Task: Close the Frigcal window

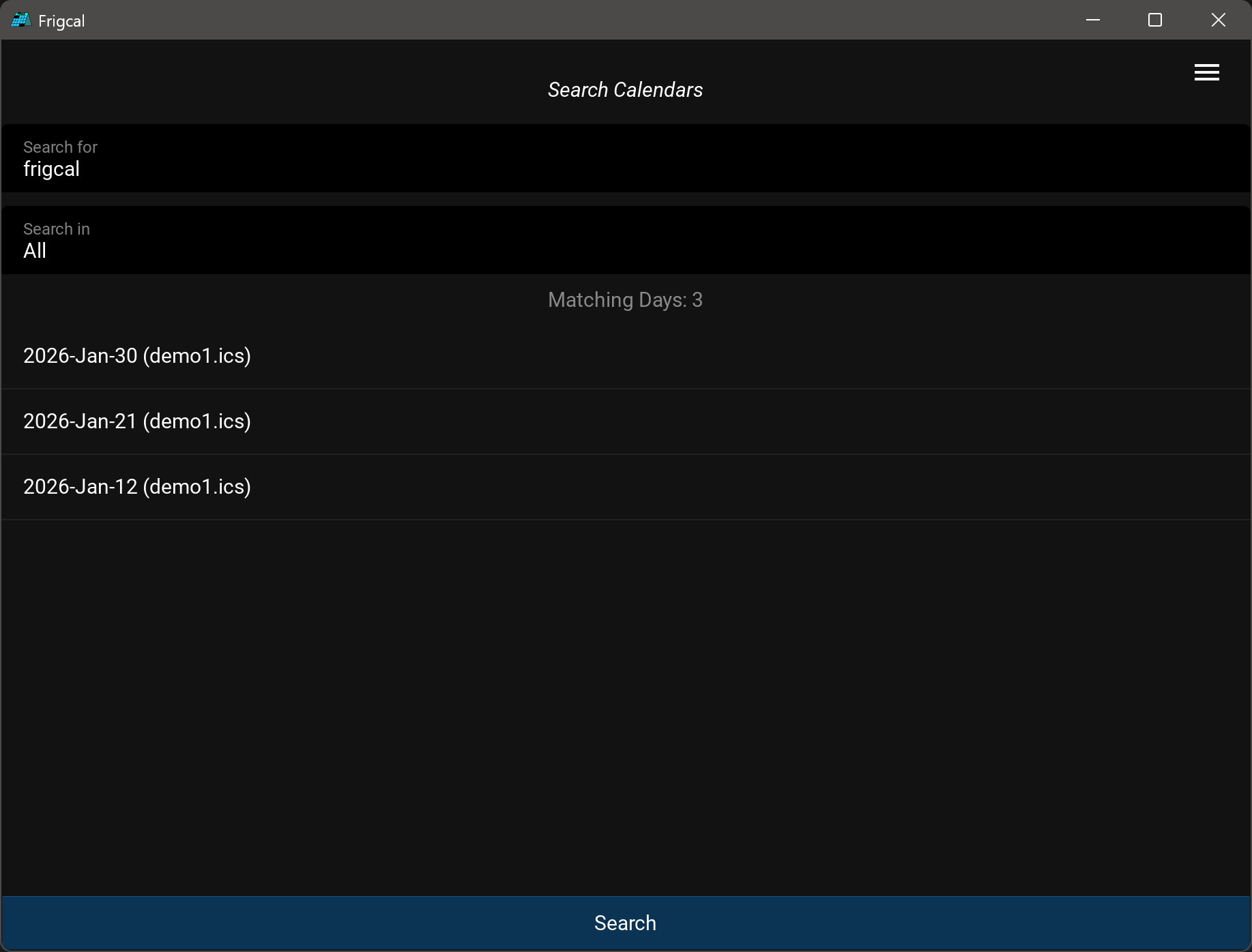Action: (x=1218, y=20)
